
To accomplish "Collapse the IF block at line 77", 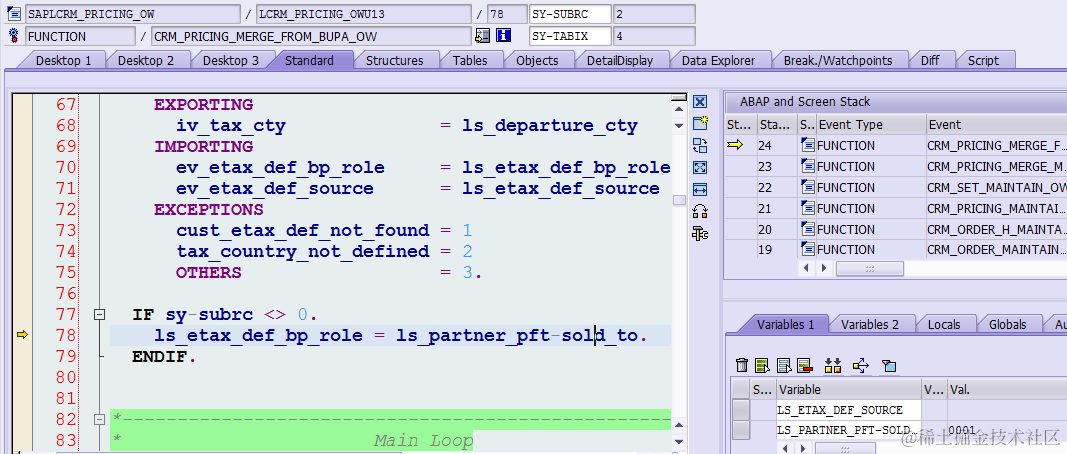I will 100,314.
